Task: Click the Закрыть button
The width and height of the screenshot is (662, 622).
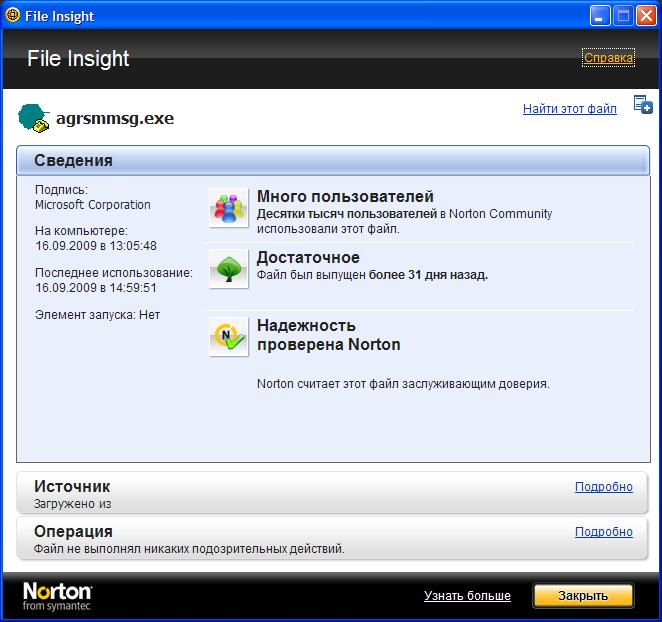Action: pos(583,596)
